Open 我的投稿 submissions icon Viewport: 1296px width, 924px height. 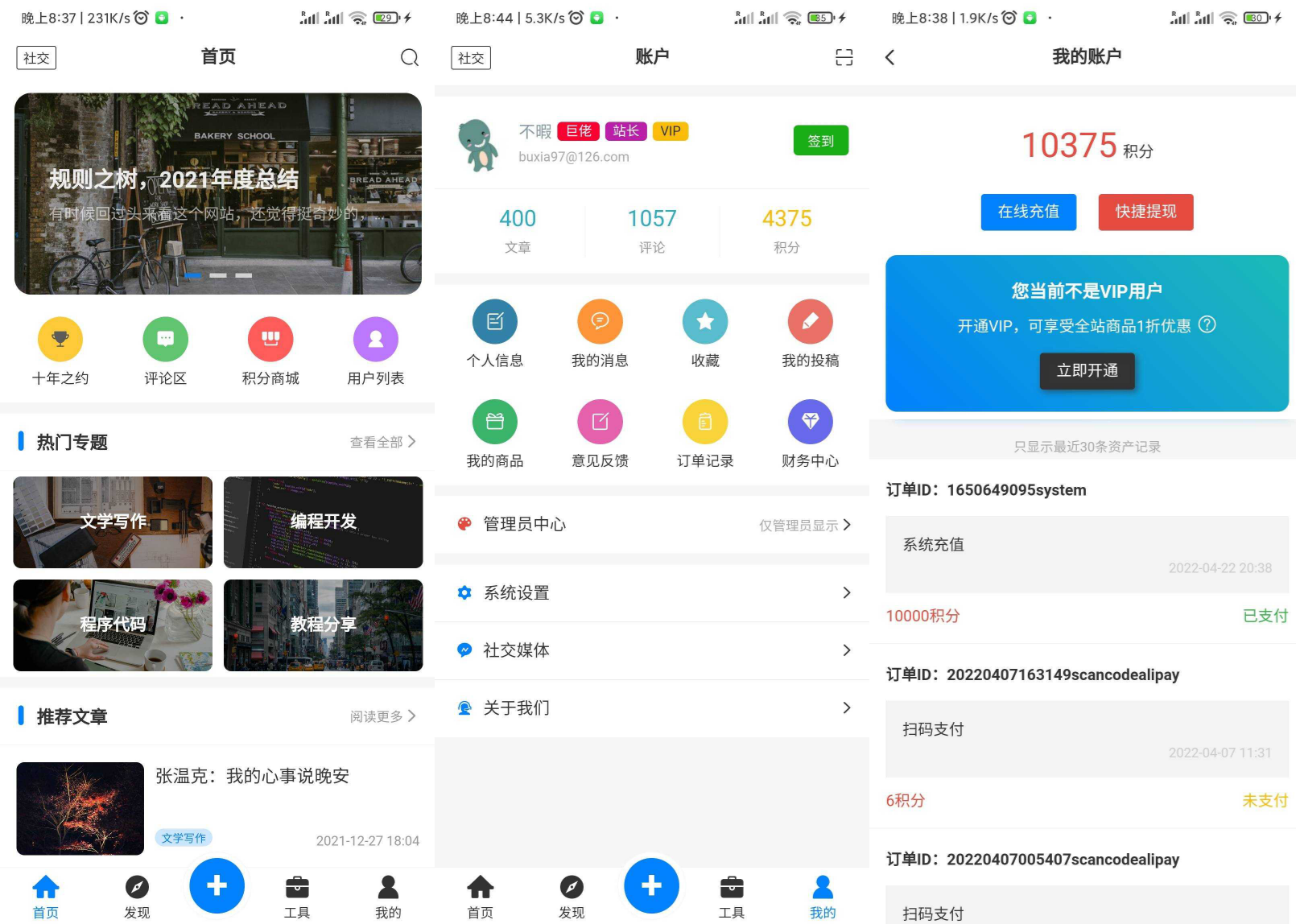[811, 321]
